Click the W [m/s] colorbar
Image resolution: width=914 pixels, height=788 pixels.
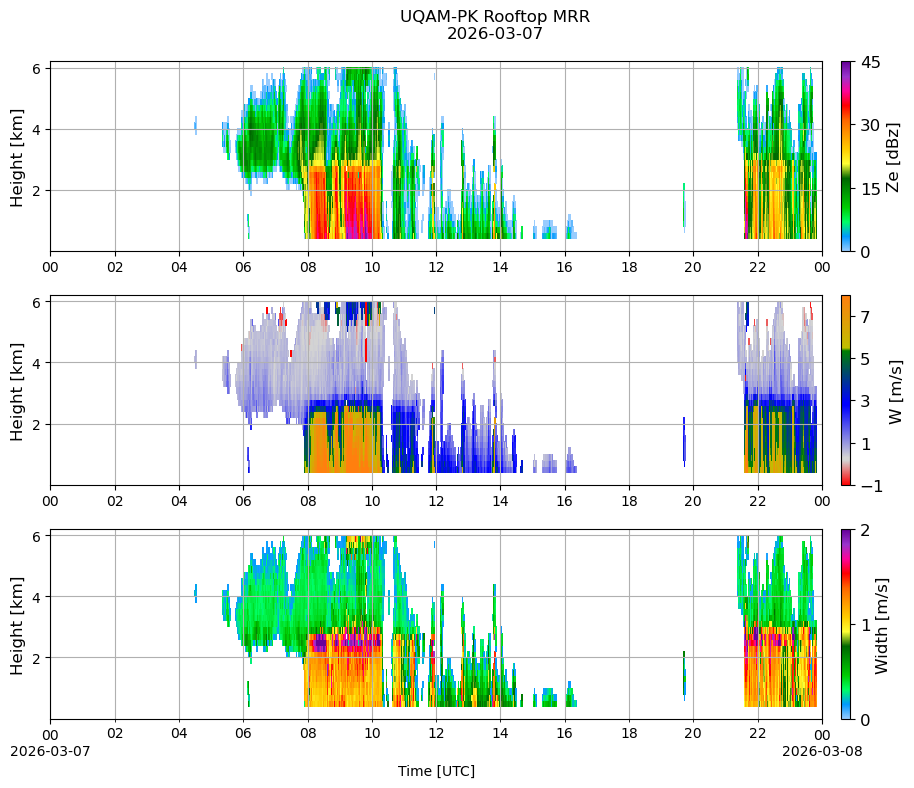coord(846,391)
